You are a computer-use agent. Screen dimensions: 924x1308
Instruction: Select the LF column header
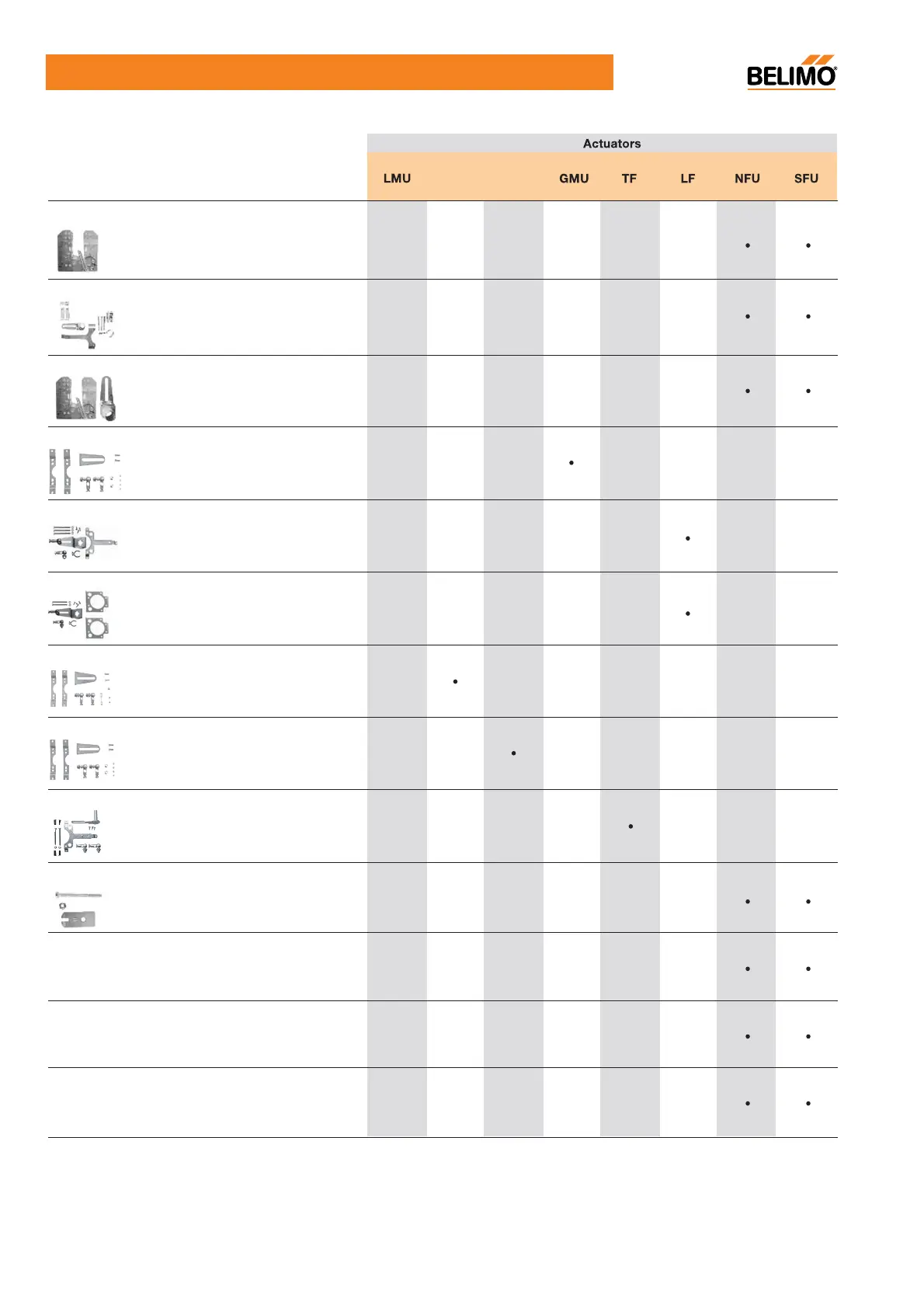687,179
